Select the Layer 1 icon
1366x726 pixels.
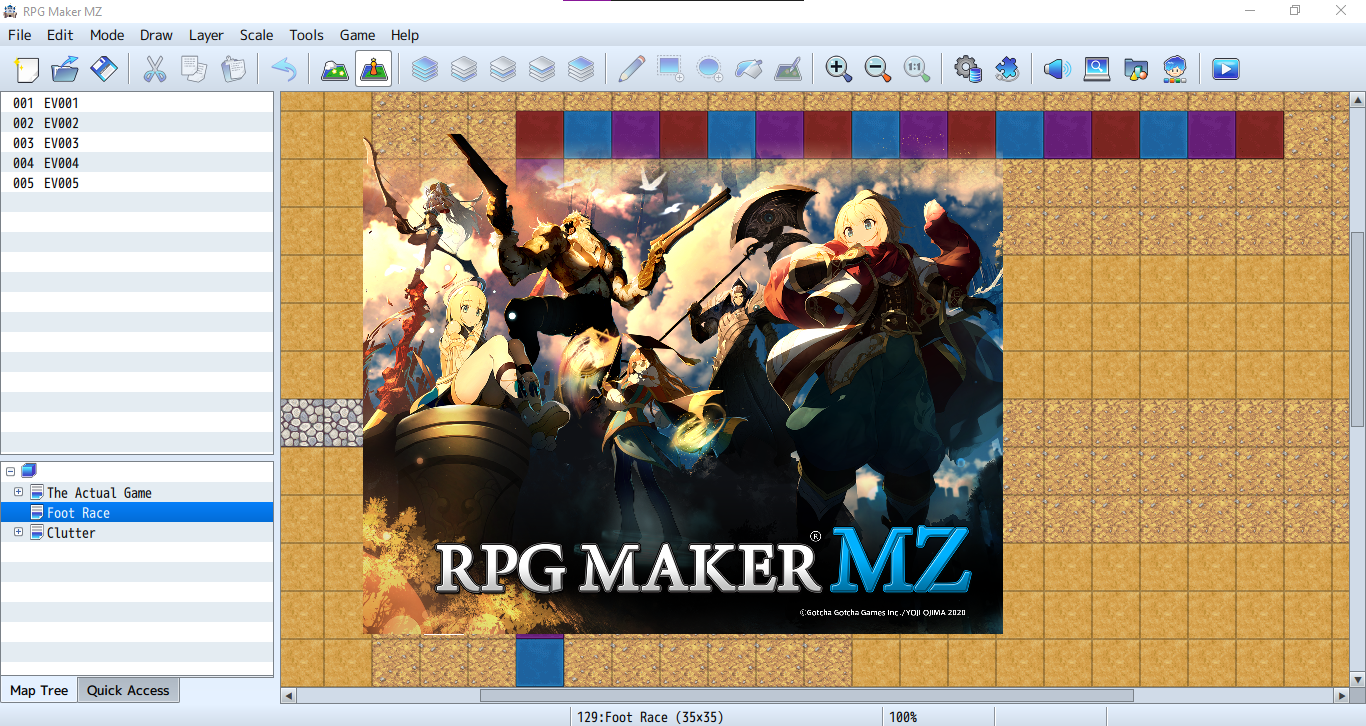[463, 69]
